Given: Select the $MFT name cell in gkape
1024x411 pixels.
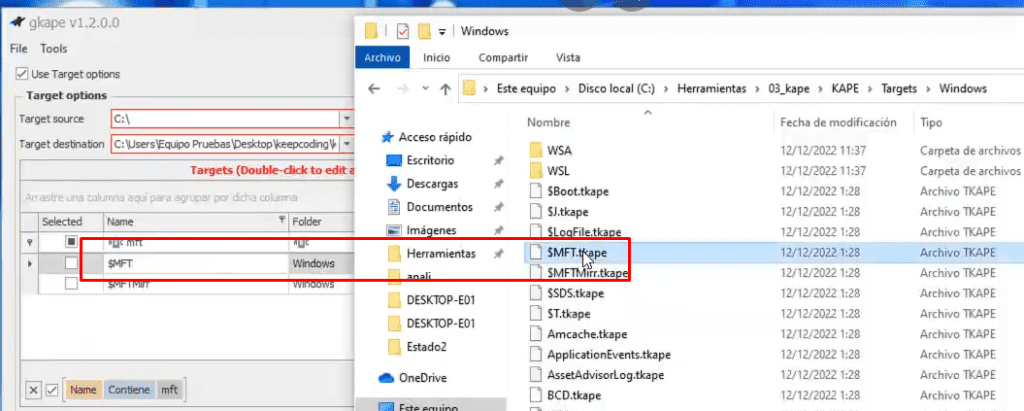Looking at the screenshot, I should 195,263.
